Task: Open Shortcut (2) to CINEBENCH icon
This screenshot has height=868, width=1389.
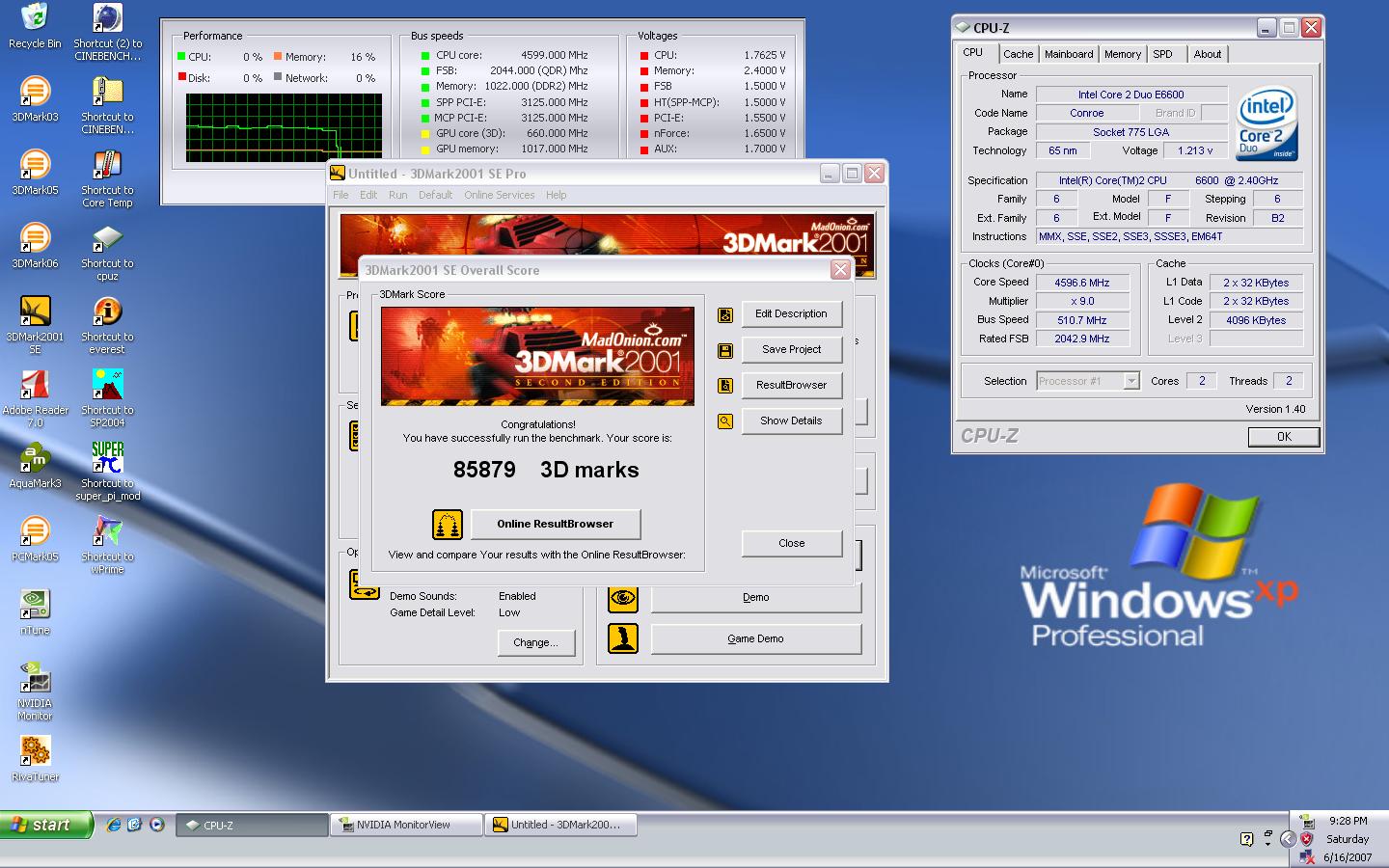Action: pyautogui.click(x=107, y=32)
